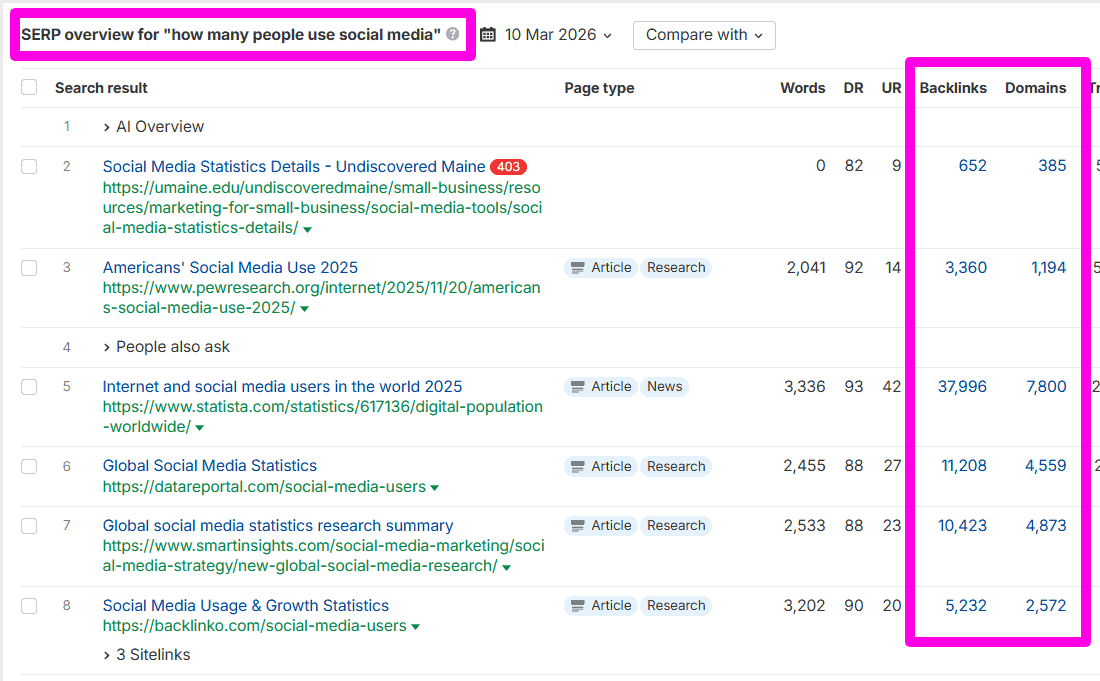This screenshot has width=1100, height=681.
Task: Sort by the Domains column header
Action: coord(1035,88)
